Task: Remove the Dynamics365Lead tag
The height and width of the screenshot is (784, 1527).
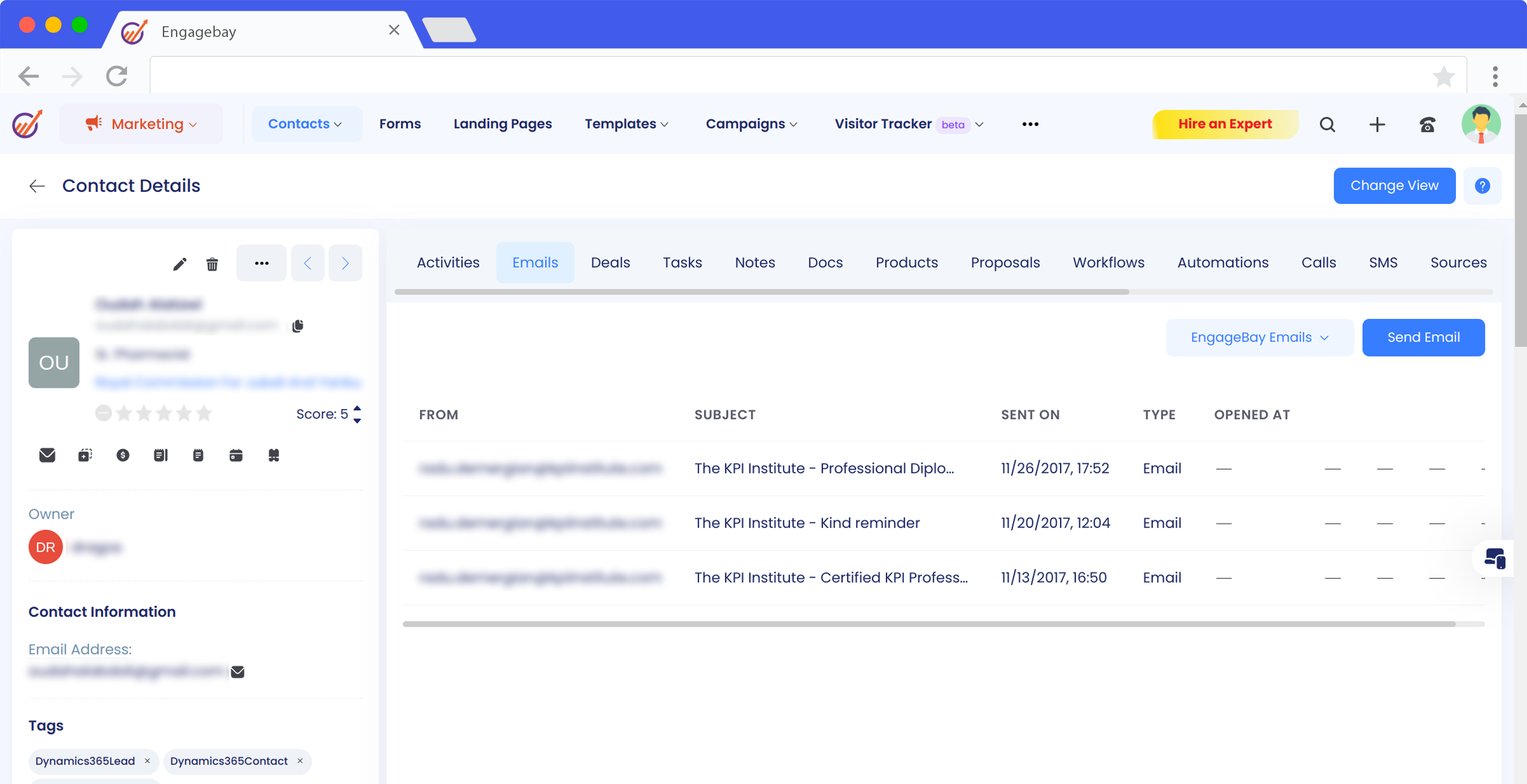Action: click(x=147, y=761)
